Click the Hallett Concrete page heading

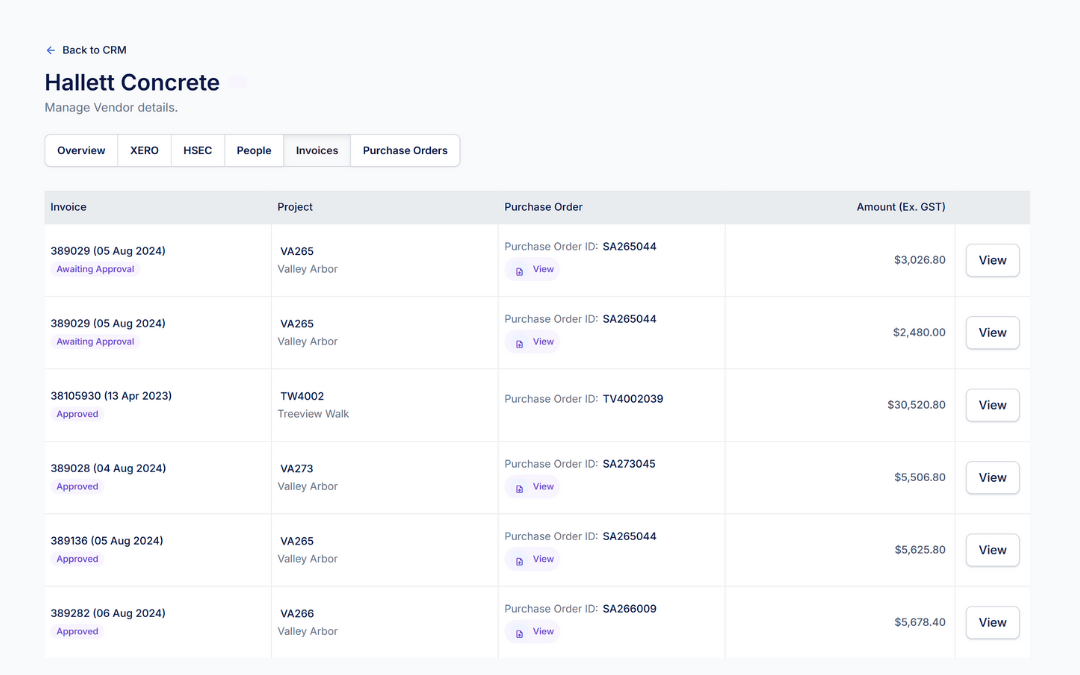(132, 83)
